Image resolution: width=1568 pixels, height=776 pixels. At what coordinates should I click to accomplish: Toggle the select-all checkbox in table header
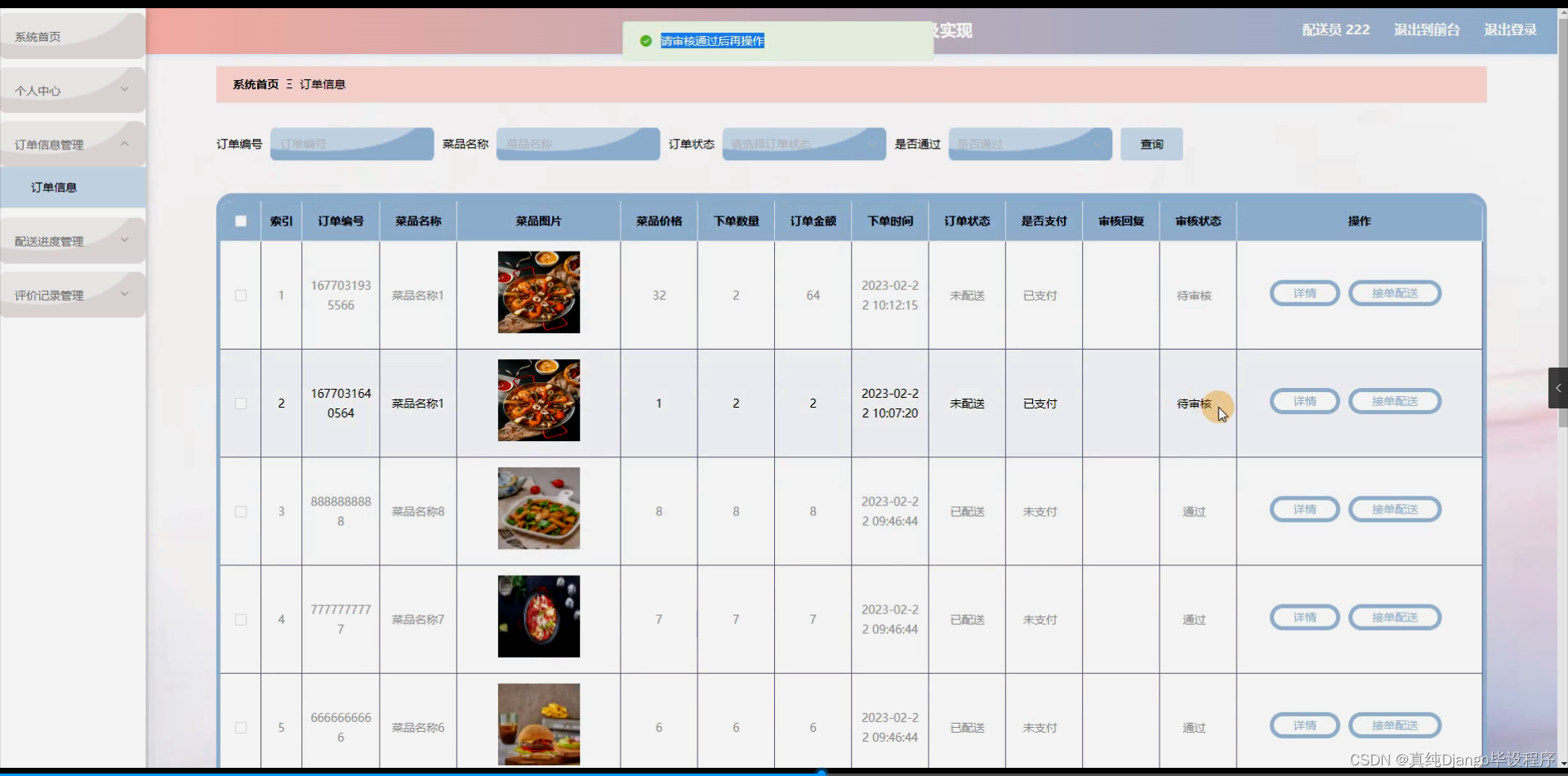pyautogui.click(x=240, y=221)
